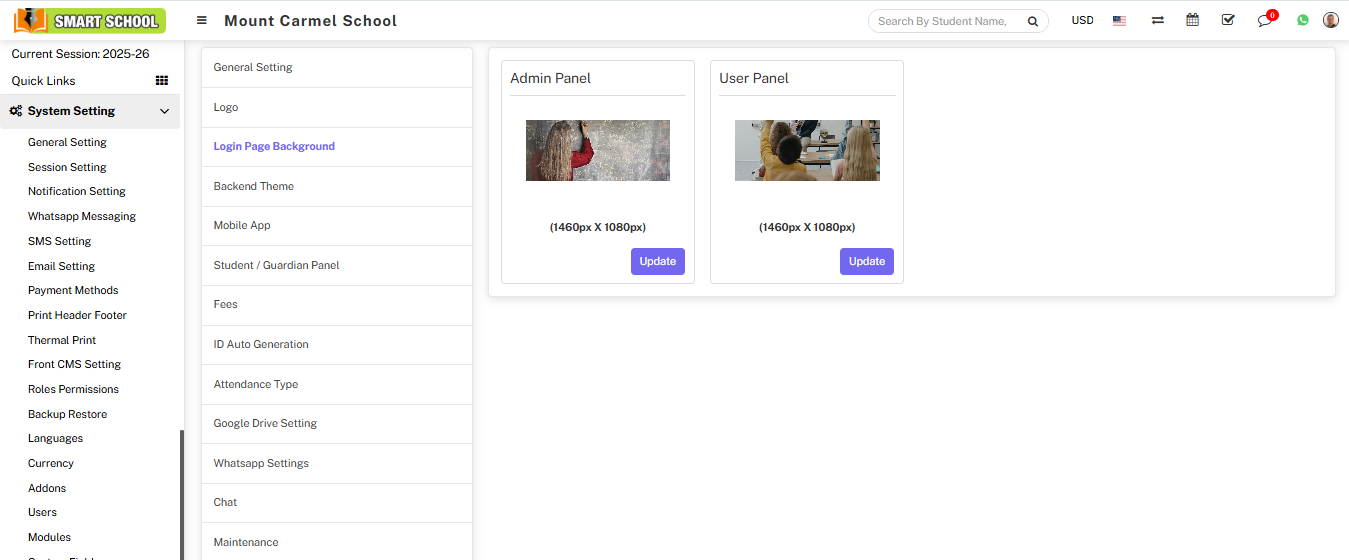This screenshot has height=560, width=1349.
Task: Click the Admin Panel background thumbnail
Action: pyautogui.click(x=597, y=150)
